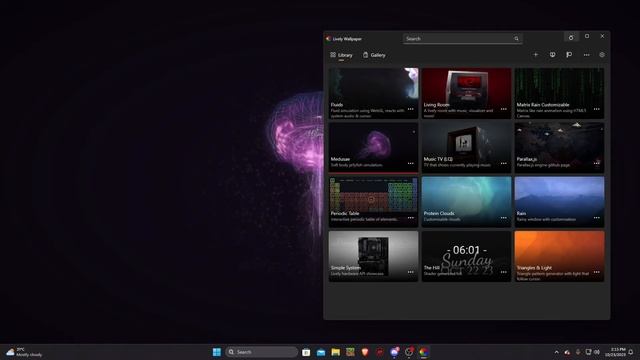Open the Living Room card ellipsis menu
Screen dimensions: 640x360
504,109
